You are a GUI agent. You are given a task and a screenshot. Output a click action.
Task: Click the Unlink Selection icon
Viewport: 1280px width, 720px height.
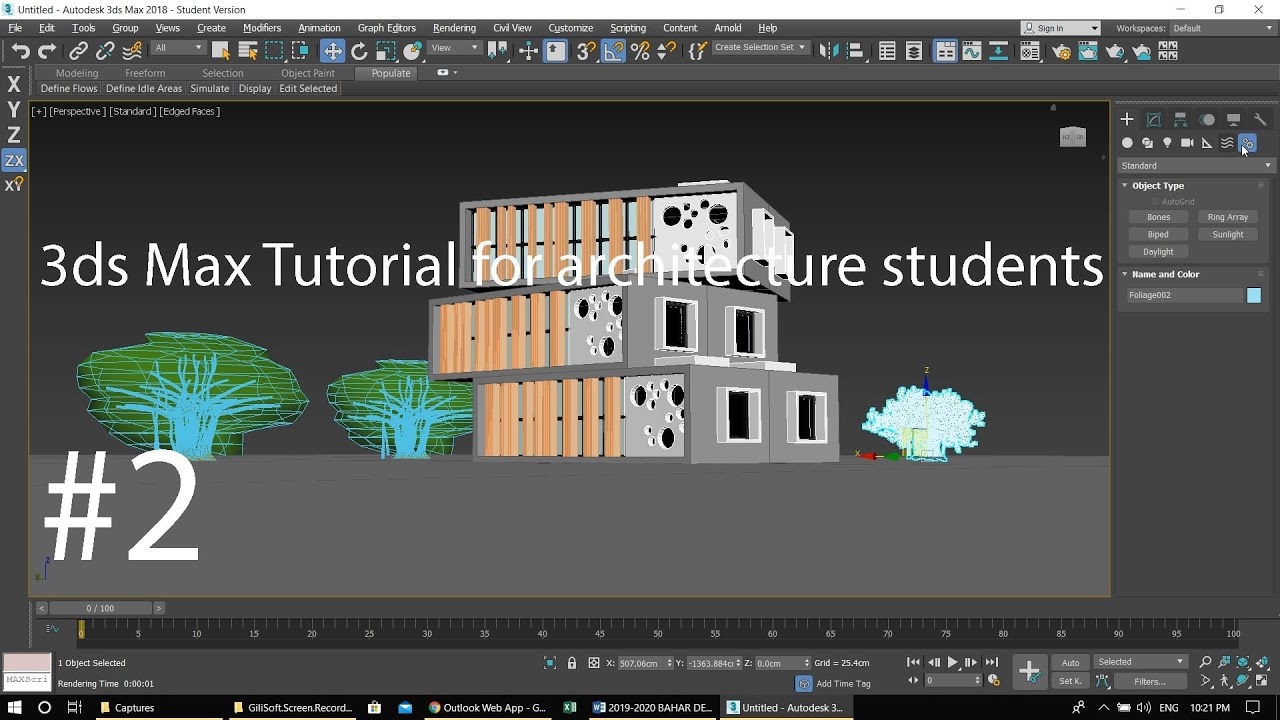(x=105, y=51)
